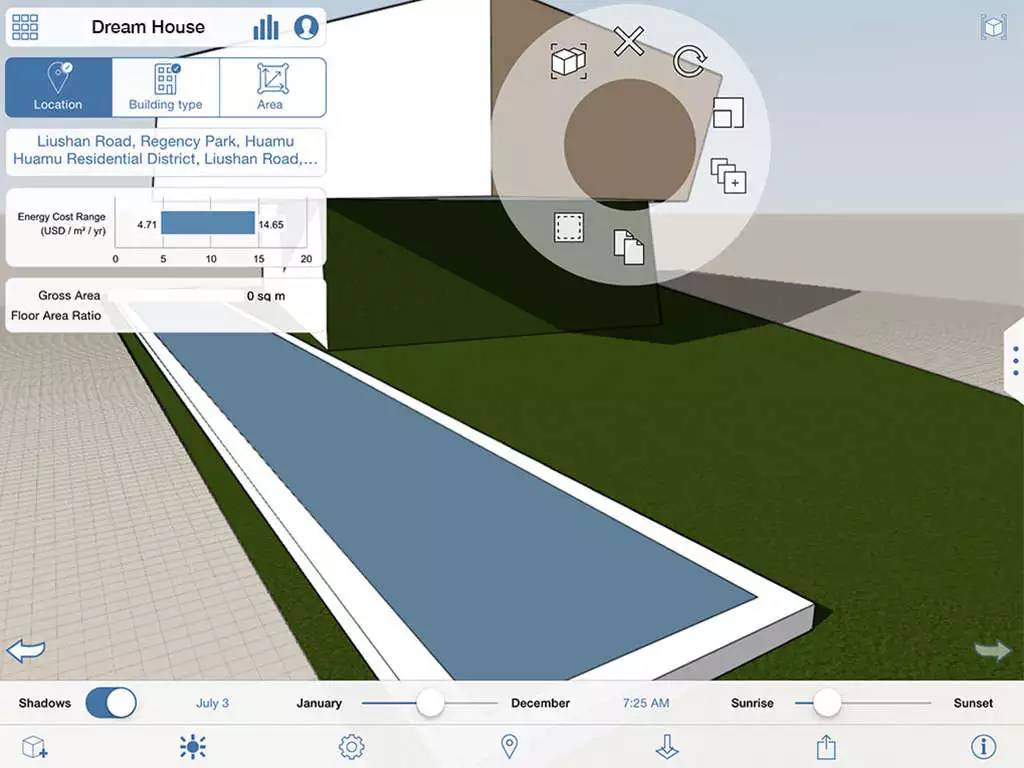The height and width of the screenshot is (768, 1024).
Task: Click the undo back arrow
Action: pos(26,651)
